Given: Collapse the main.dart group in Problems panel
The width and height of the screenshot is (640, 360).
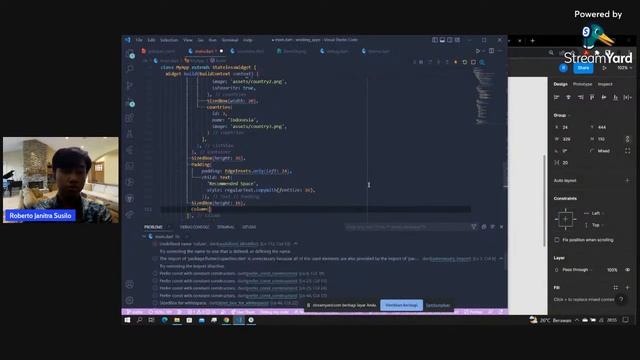Looking at the screenshot, I should tap(144, 236).
